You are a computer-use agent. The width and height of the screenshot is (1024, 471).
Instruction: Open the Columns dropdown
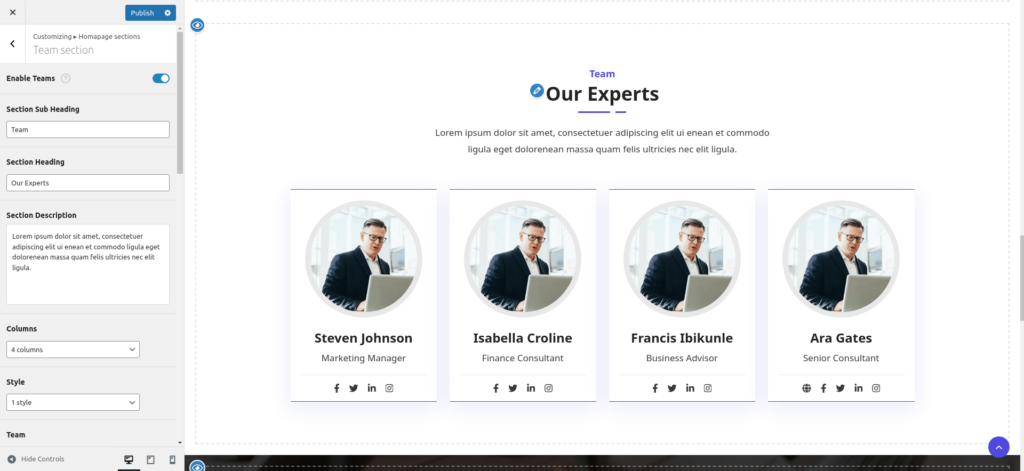click(x=73, y=349)
